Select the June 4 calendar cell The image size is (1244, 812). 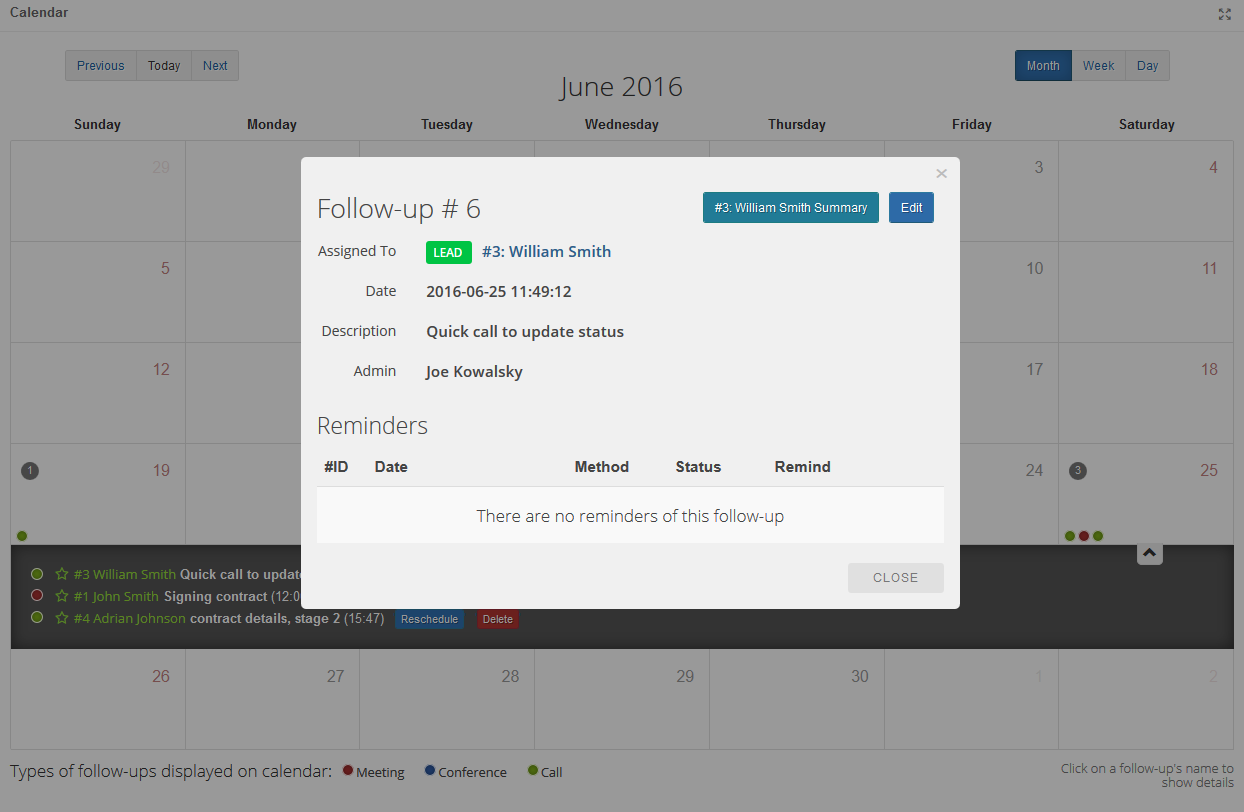[1146, 191]
